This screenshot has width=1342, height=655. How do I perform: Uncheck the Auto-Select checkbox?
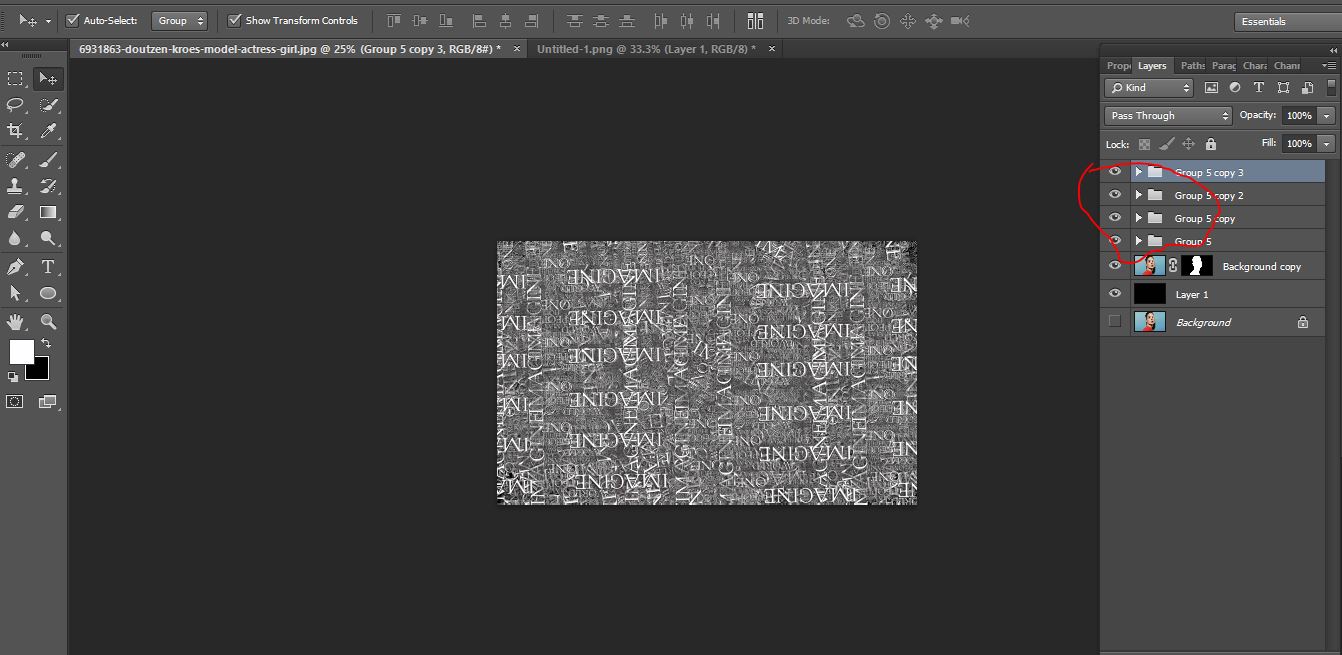pyautogui.click(x=73, y=20)
